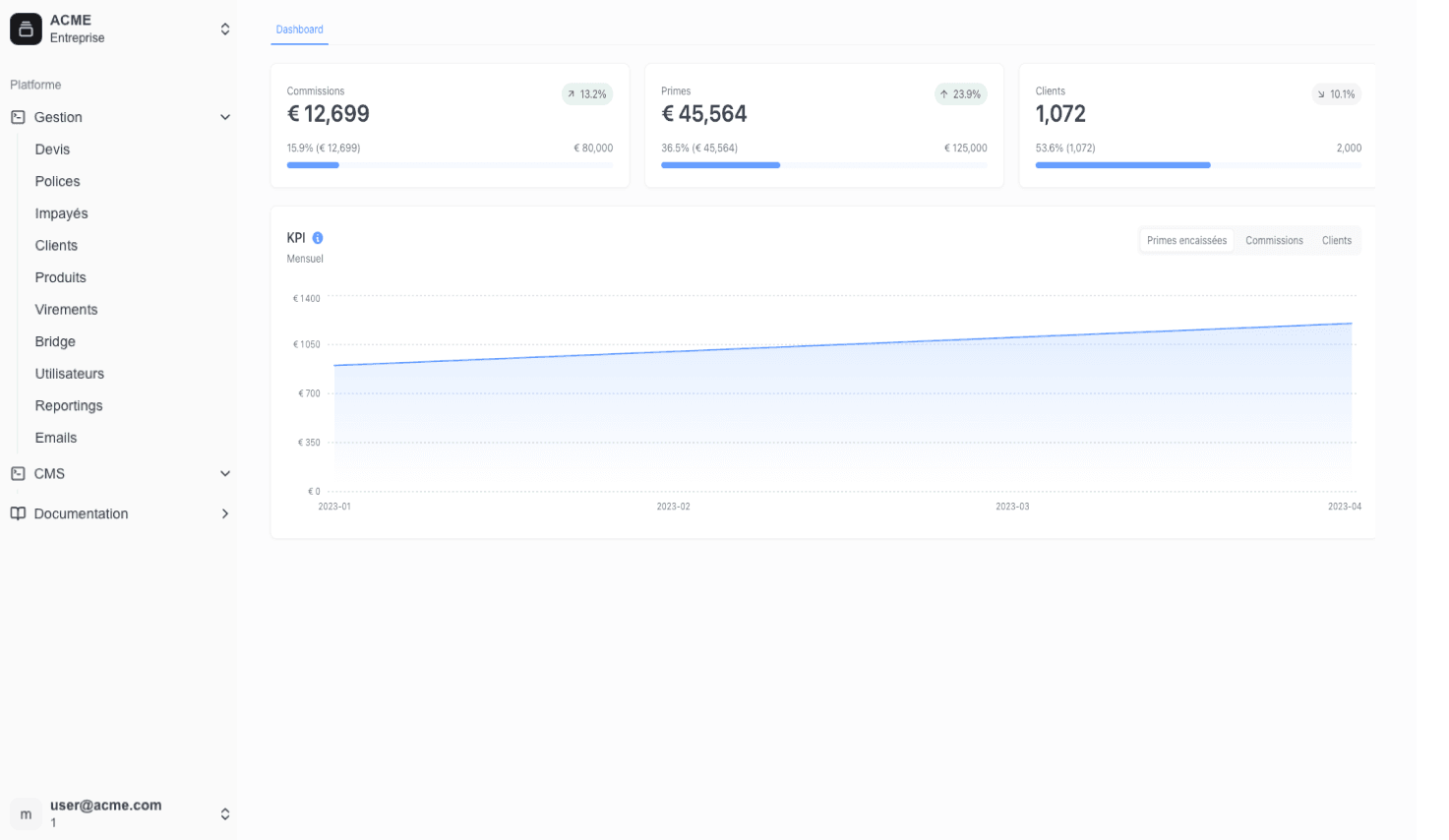The width and height of the screenshot is (1449, 840).
Task: Click the CMS menu label
Action: [49, 473]
